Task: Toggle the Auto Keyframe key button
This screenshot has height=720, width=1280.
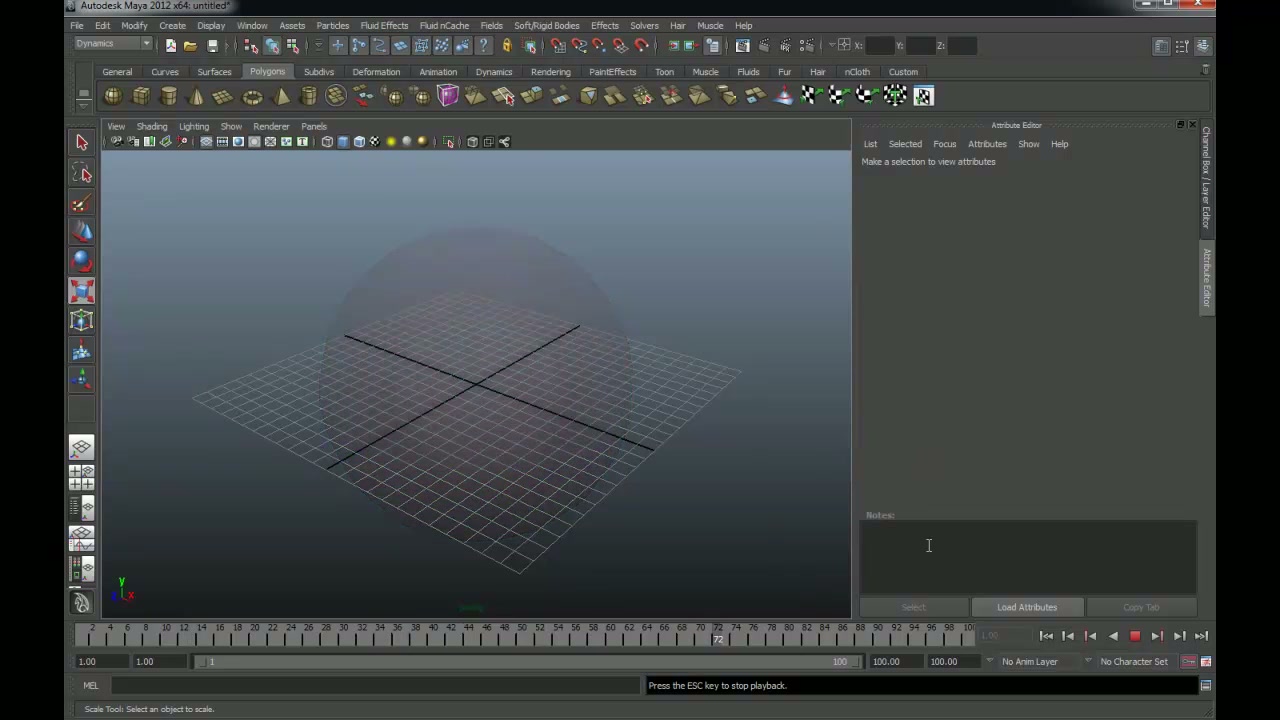Action: click(x=1188, y=662)
